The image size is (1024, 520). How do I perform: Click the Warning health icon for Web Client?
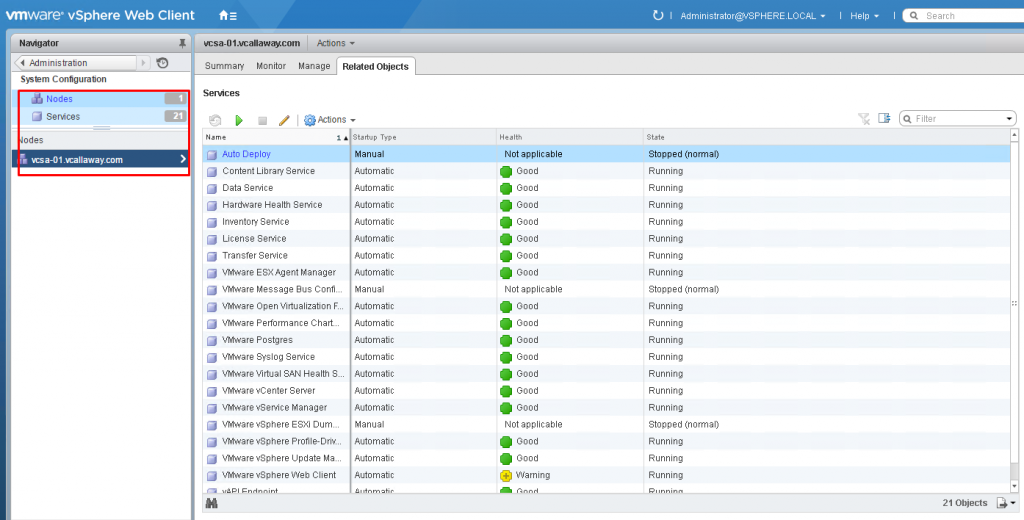[505, 476]
